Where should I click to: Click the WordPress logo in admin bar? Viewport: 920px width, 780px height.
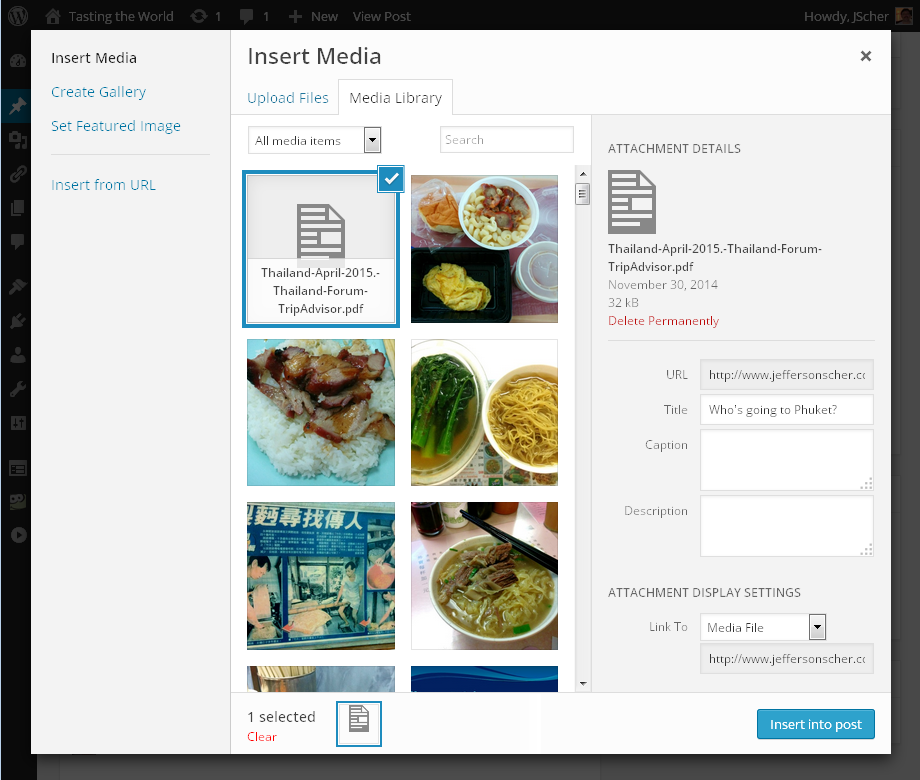(x=18, y=16)
